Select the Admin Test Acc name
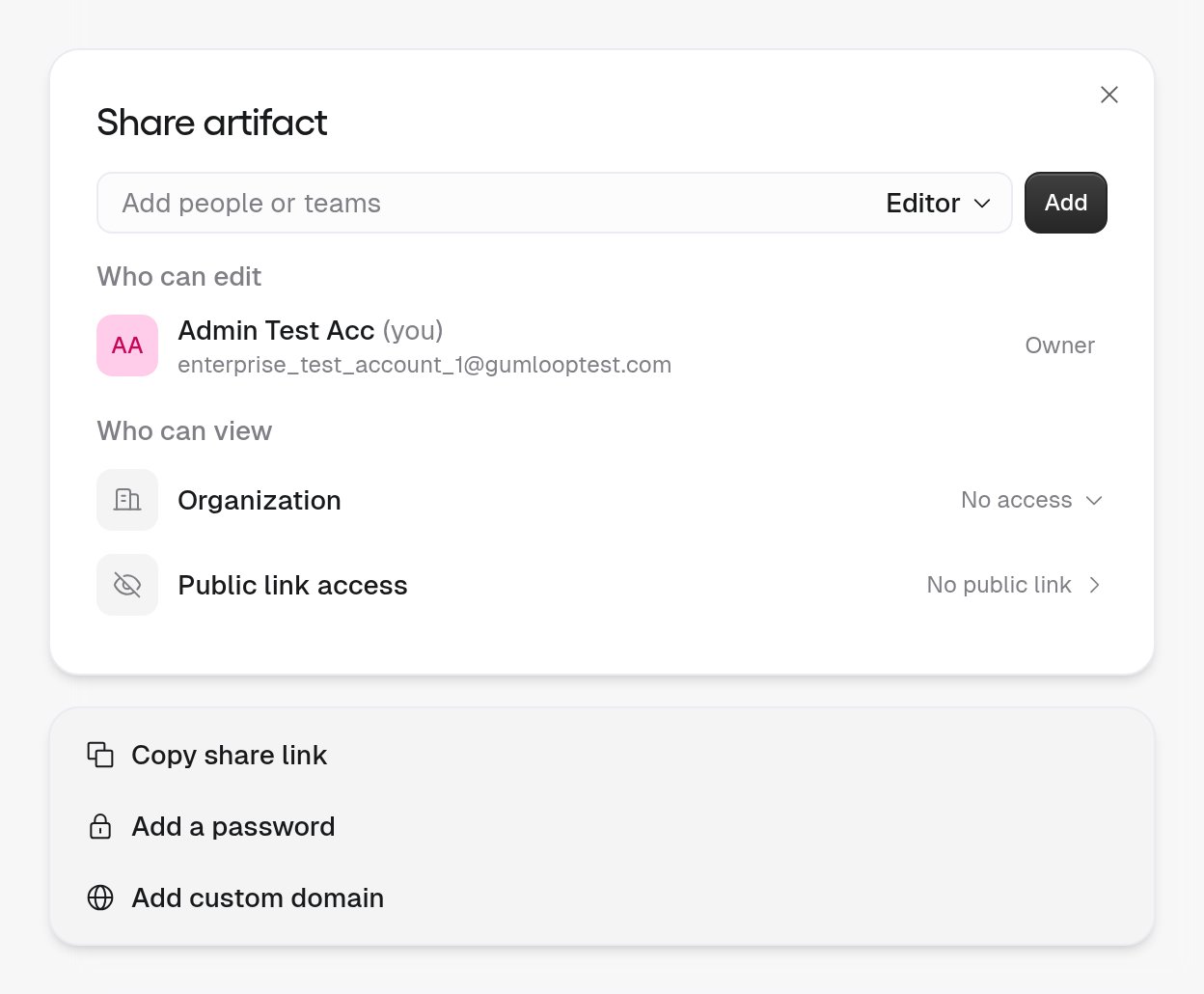 pos(276,330)
